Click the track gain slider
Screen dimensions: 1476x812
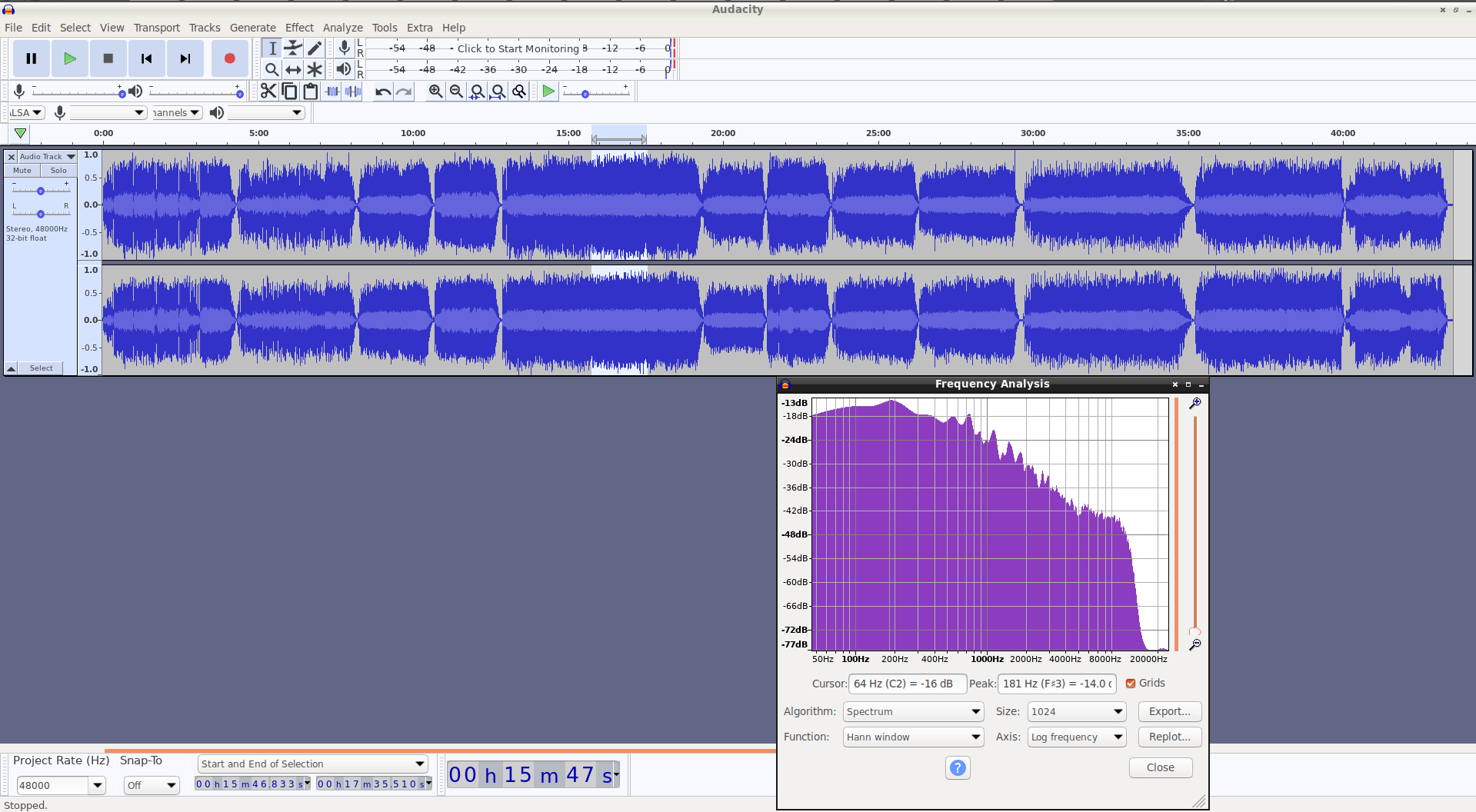(41, 190)
